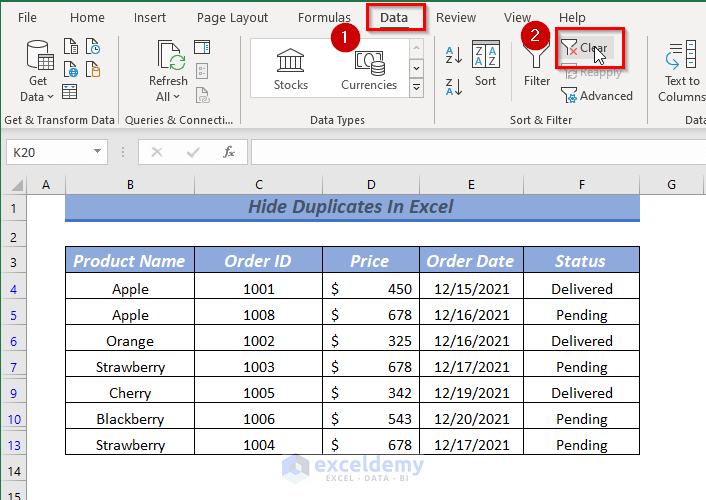Click the From Web icon
Screen dimensions: 706x500
[x=71, y=69]
